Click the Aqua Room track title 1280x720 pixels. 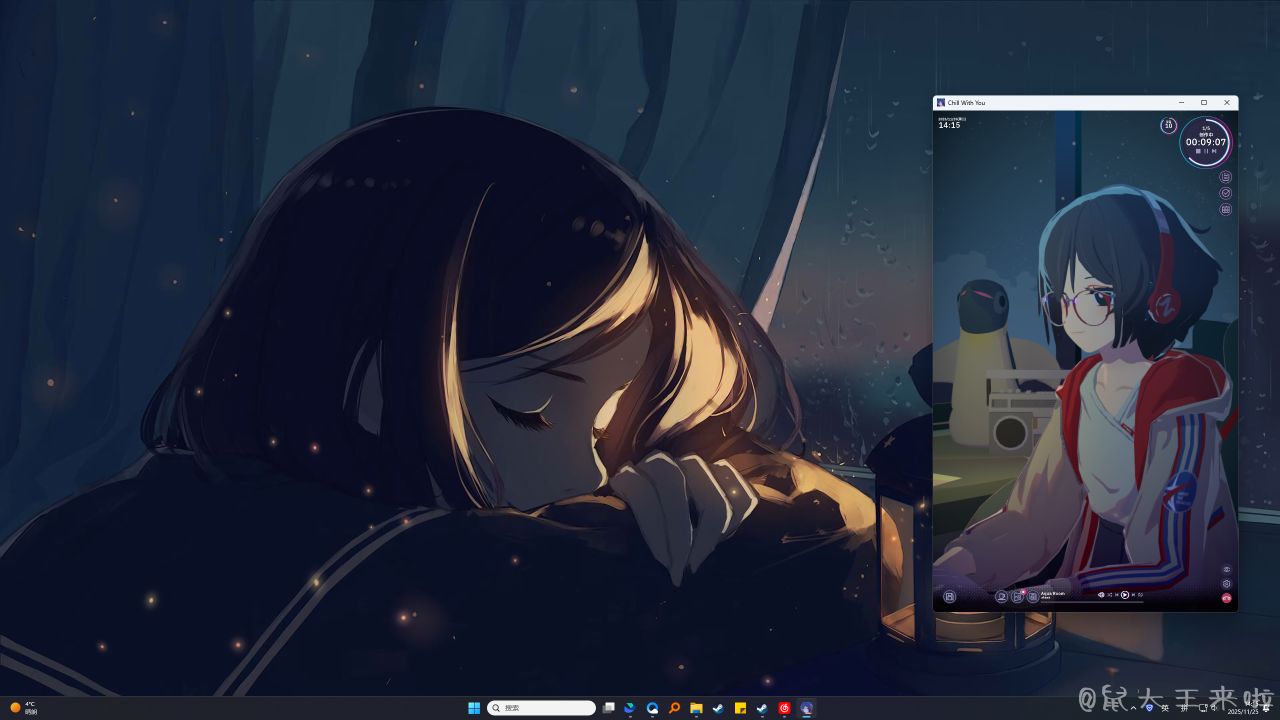click(1053, 593)
